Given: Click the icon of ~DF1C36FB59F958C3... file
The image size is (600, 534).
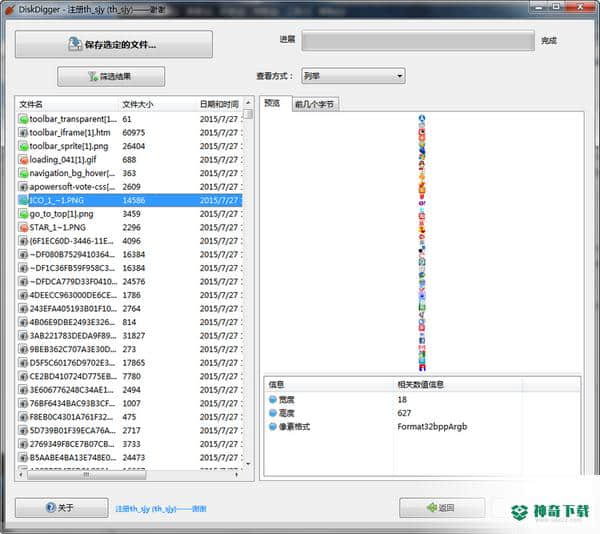Looking at the screenshot, I should [x=23, y=268].
